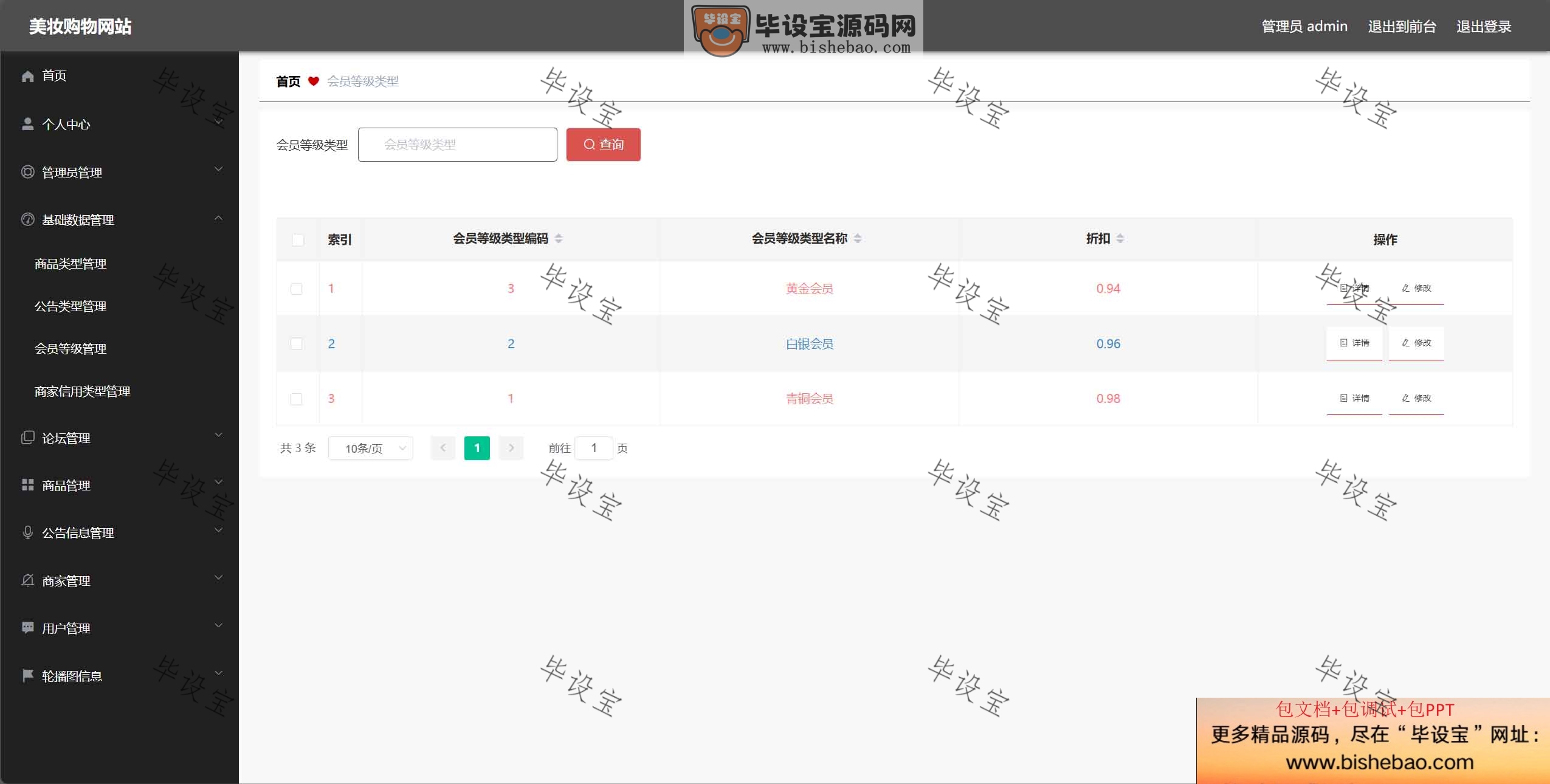This screenshot has width=1550, height=784.
Task: Sort by 会员等级类型编码 column arrows
Action: click(559, 238)
